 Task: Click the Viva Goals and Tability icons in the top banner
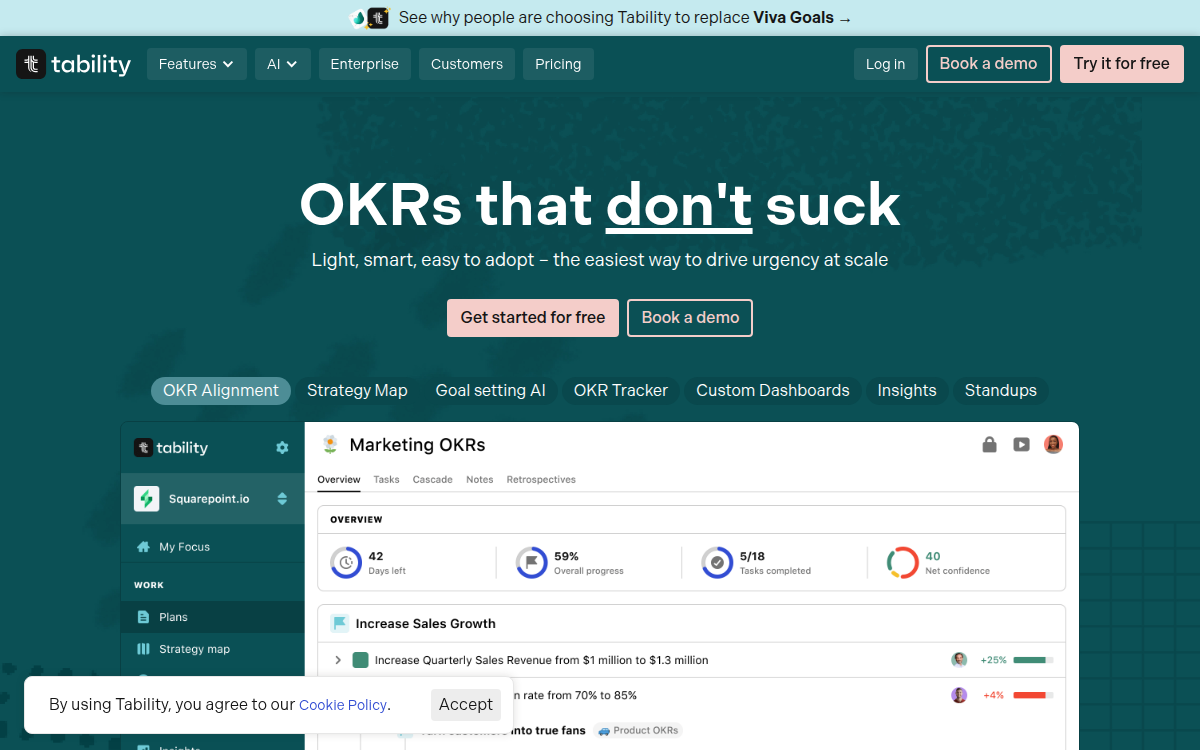pos(369,18)
